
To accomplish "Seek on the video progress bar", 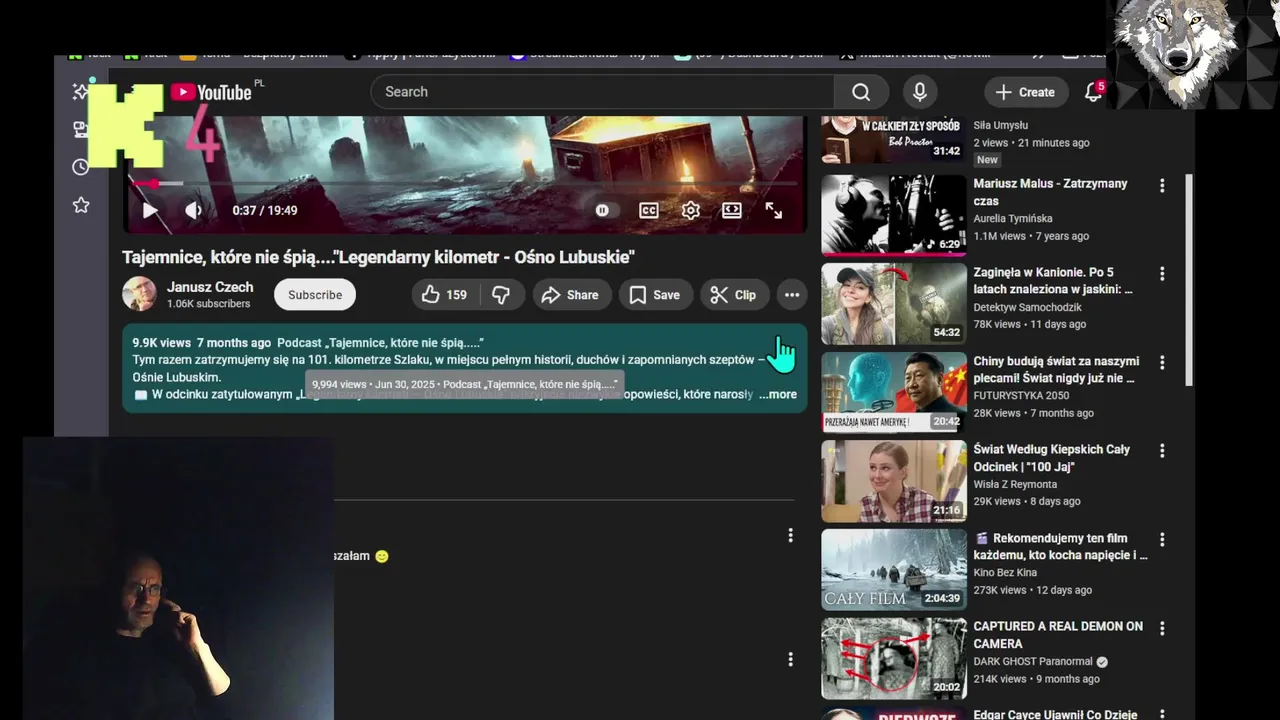I will [x=465, y=183].
